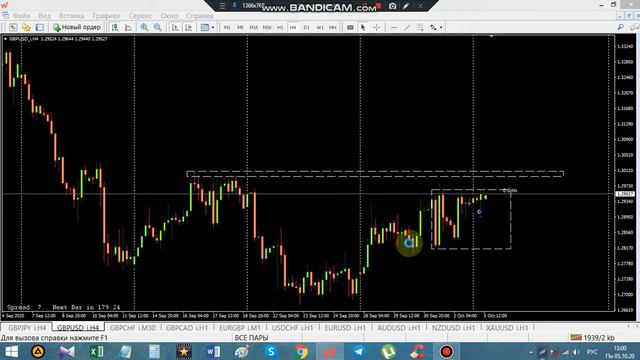Image resolution: width=640 pixels, height=360 pixels.
Task: Click the GBPUSD chart title triangle
Action: click(5, 39)
